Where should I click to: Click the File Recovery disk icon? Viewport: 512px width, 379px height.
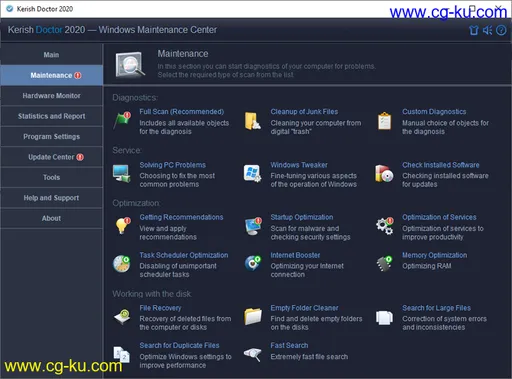pos(122,316)
